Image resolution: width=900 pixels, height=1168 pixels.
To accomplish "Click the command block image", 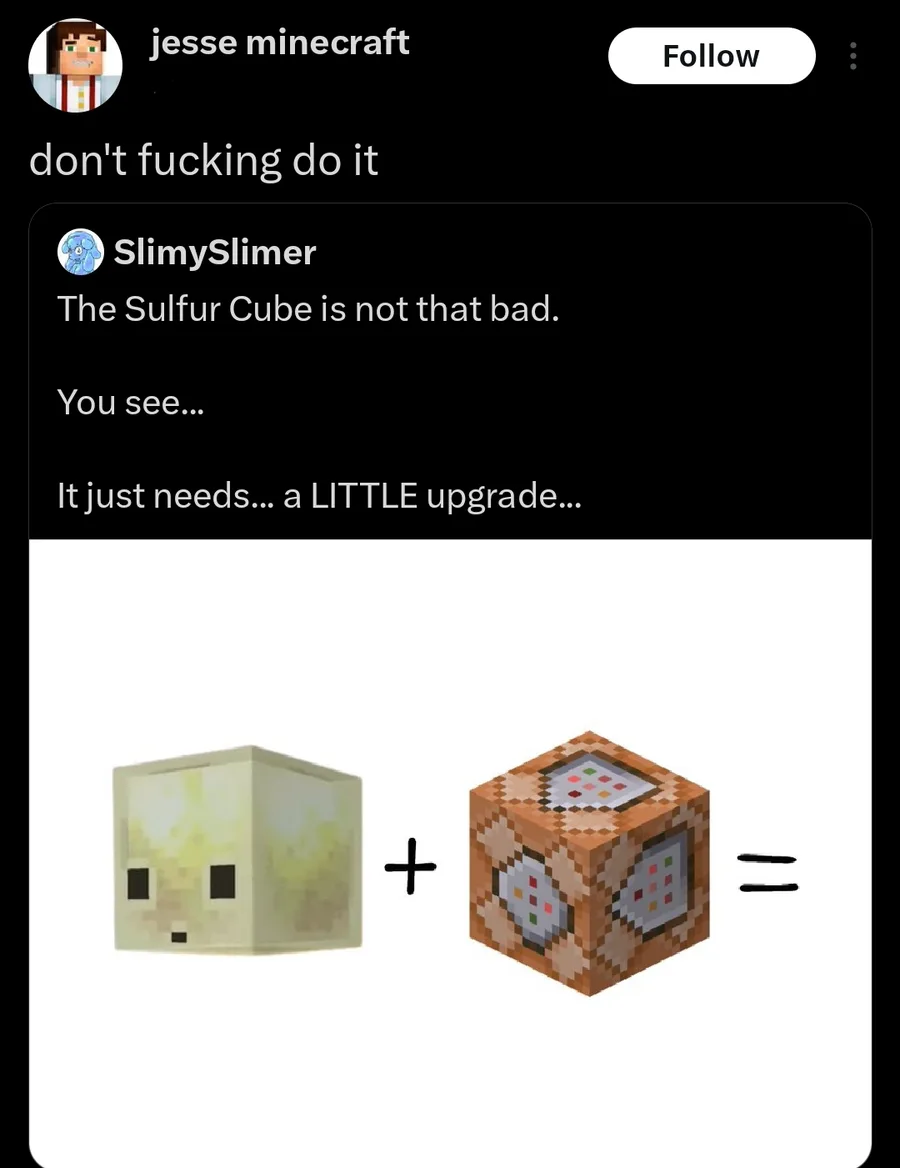I will pyautogui.click(x=589, y=863).
